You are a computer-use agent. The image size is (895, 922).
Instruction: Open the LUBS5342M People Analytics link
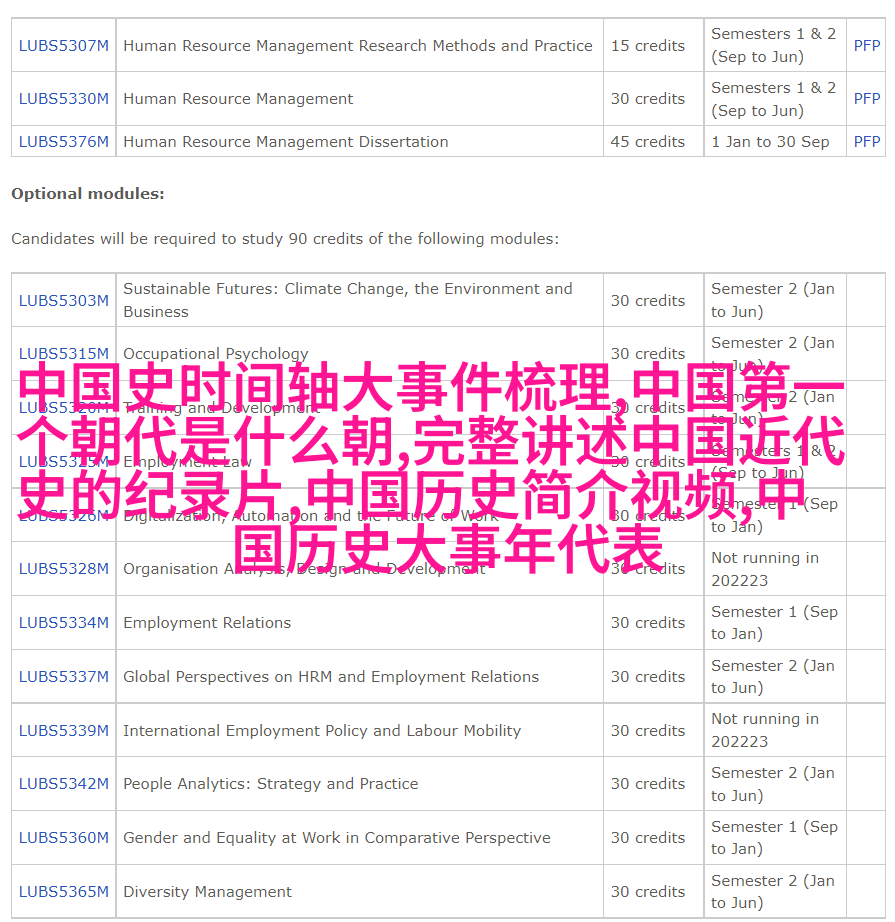[63, 783]
